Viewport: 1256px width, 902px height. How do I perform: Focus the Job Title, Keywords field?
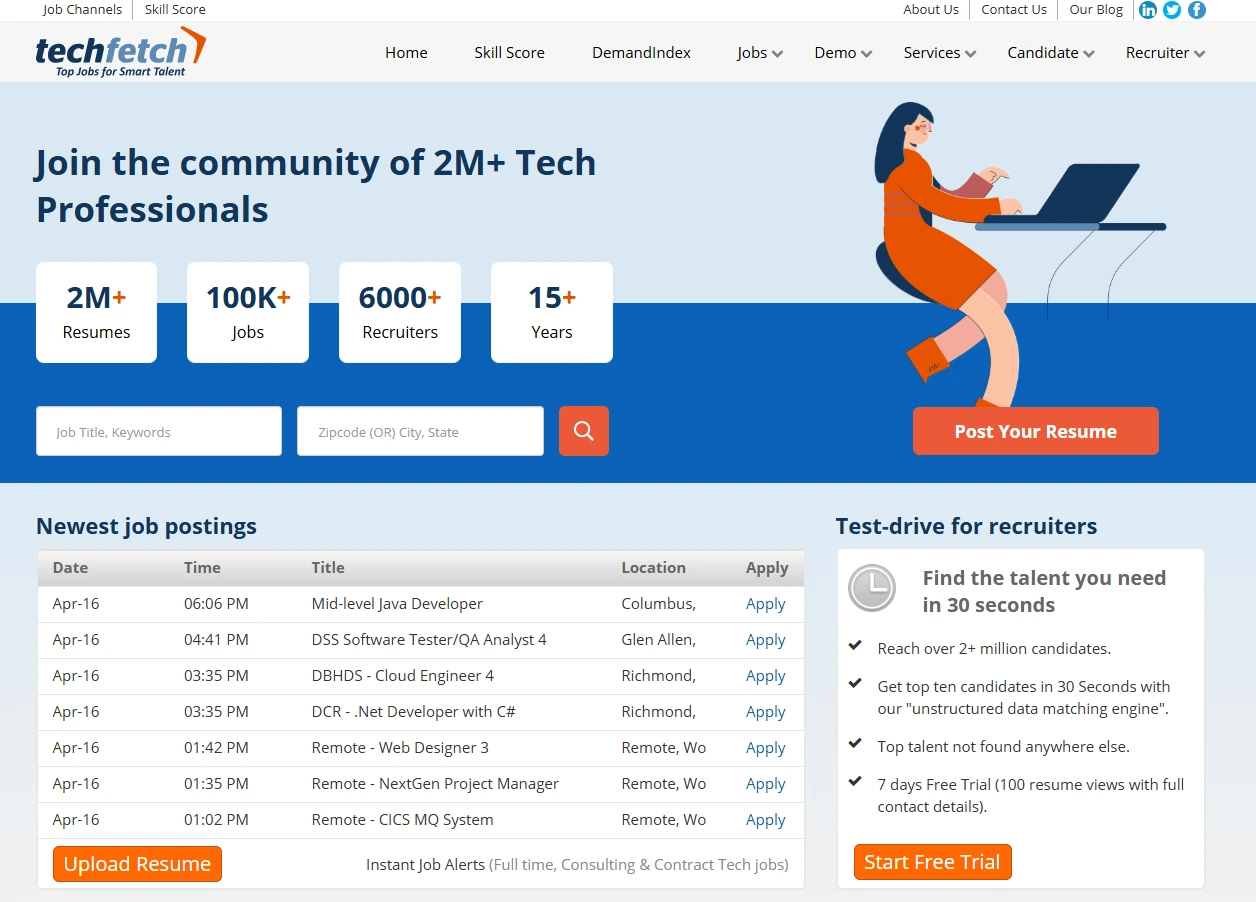tap(159, 431)
